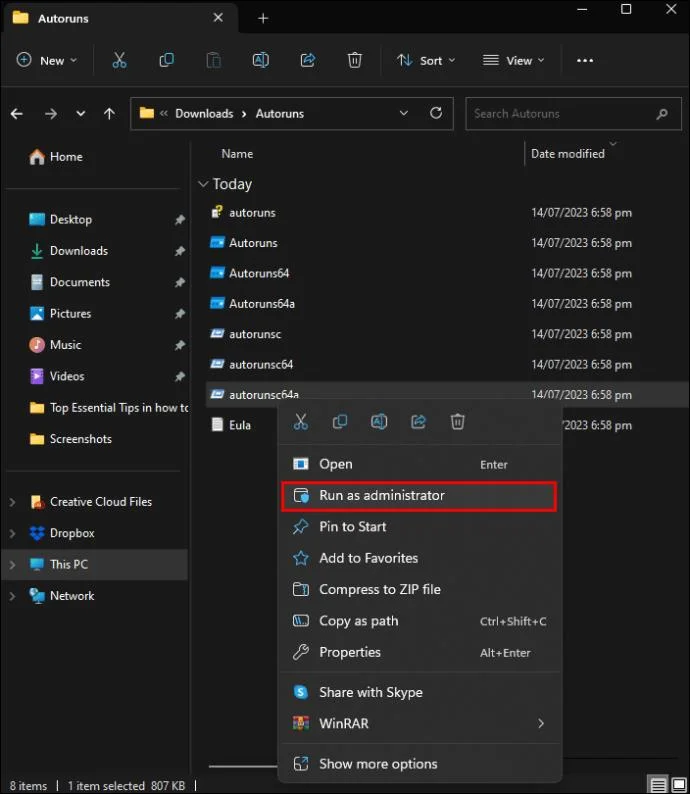Rename via the context menu rename icon
Image resolution: width=690 pixels, height=794 pixels.
[x=379, y=421]
